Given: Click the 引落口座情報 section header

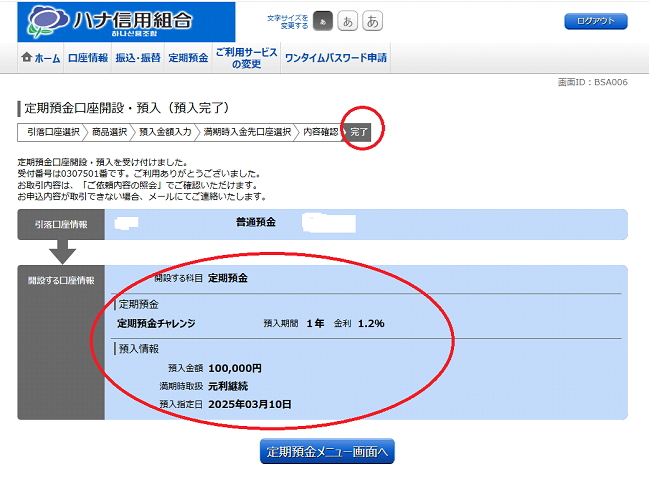Looking at the screenshot, I should click(x=61, y=225).
